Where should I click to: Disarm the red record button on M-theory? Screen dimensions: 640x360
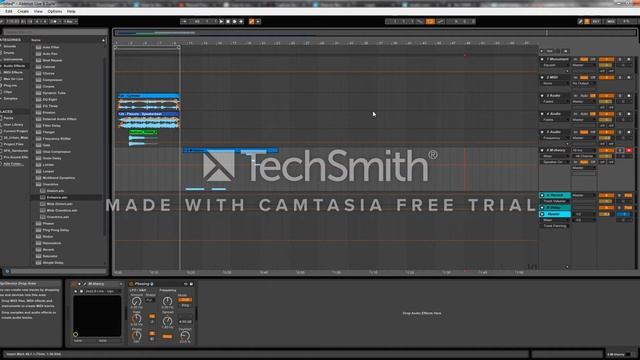629,150
